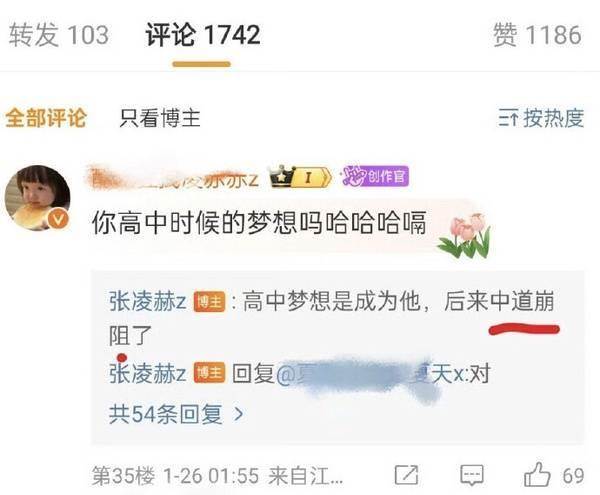Tap the orange V verification badge

pyautogui.click(x=59, y=219)
